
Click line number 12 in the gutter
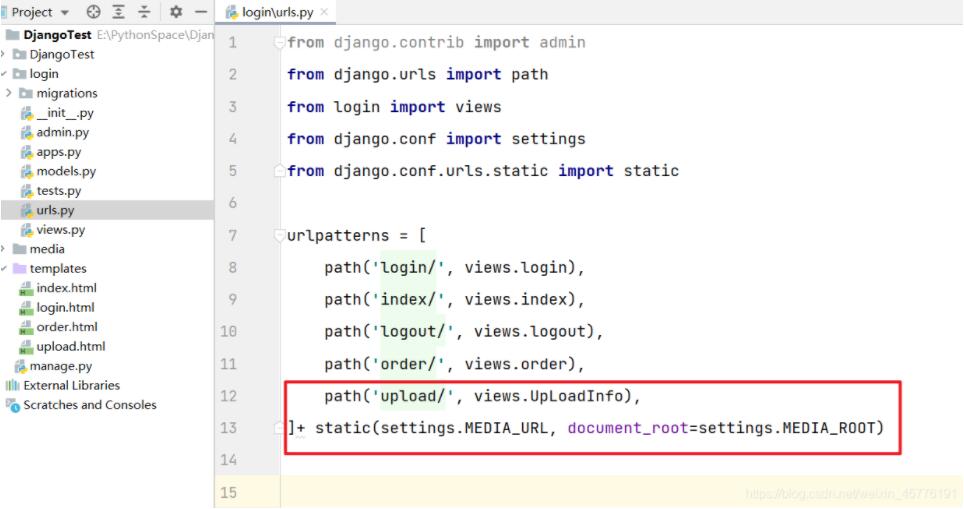pyautogui.click(x=229, y=396)
